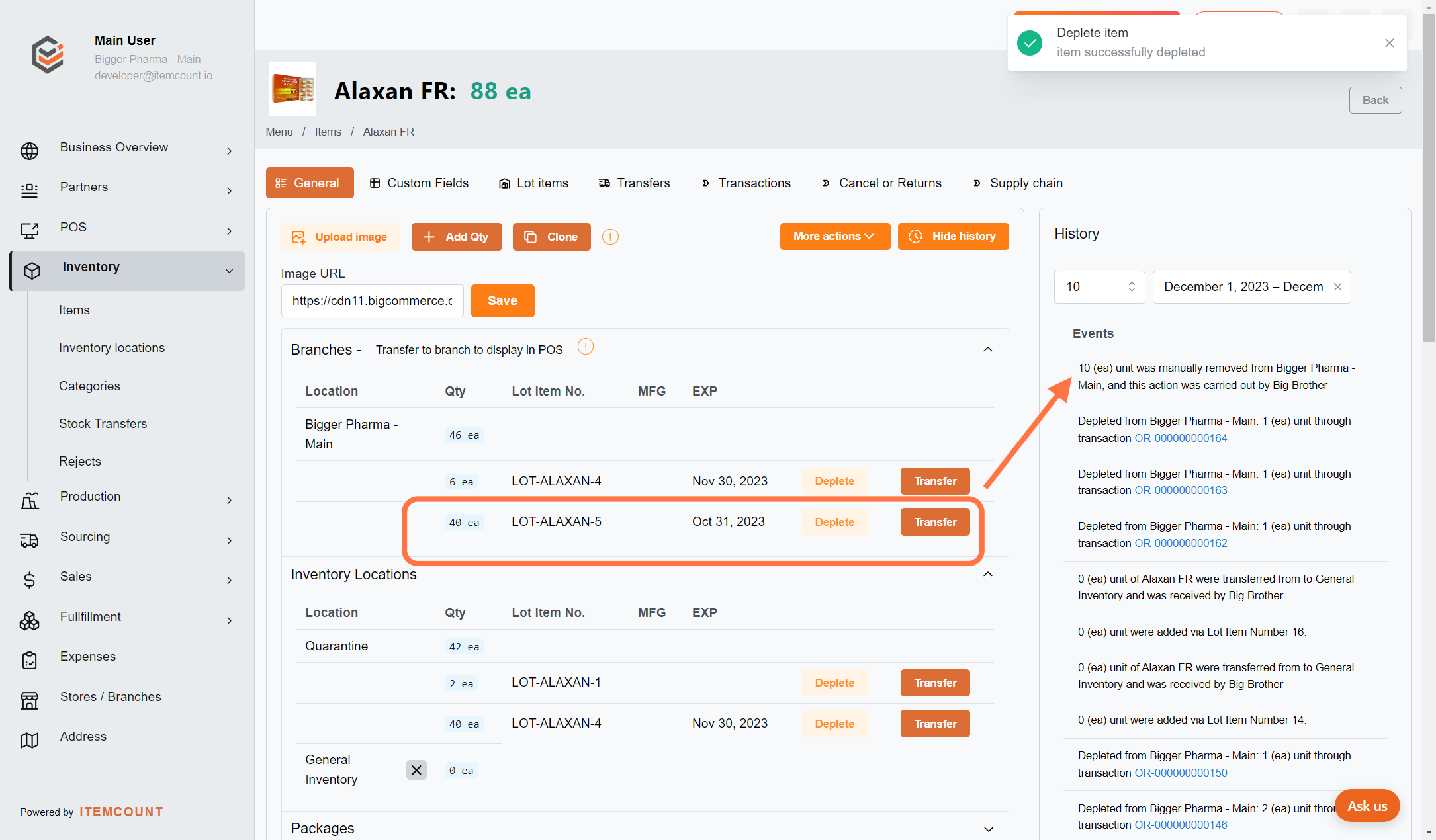The height and width of the screenshot is (840, 1436).
Task: Change history page size stepper showing 10
Action: click(1132, 287)
